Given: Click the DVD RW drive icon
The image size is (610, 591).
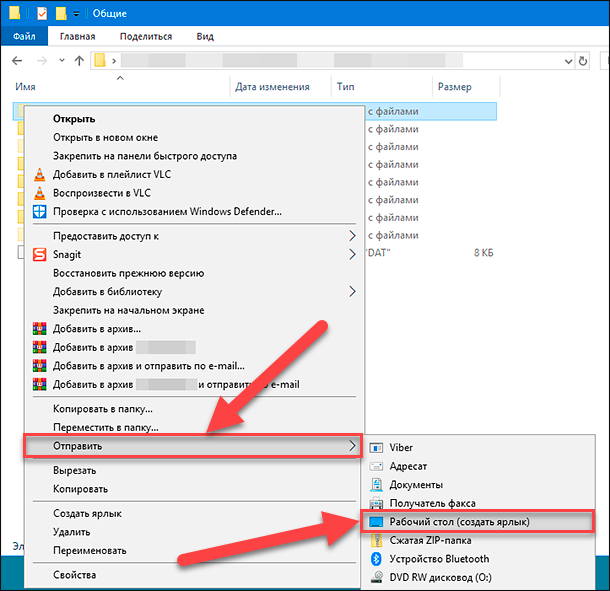Looking at the screenshot, I should pos(376,577).
